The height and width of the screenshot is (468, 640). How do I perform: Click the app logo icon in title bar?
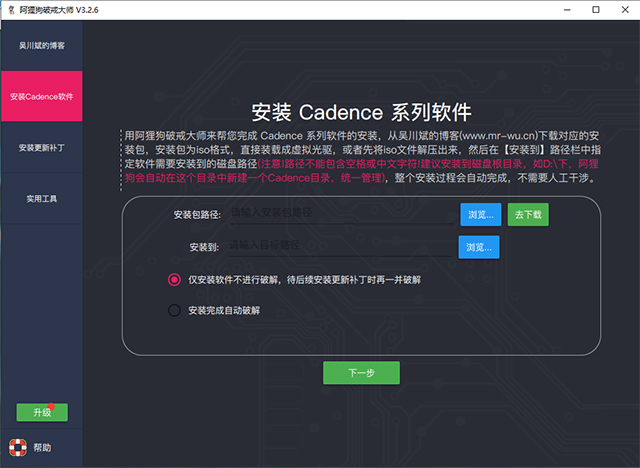11,11
